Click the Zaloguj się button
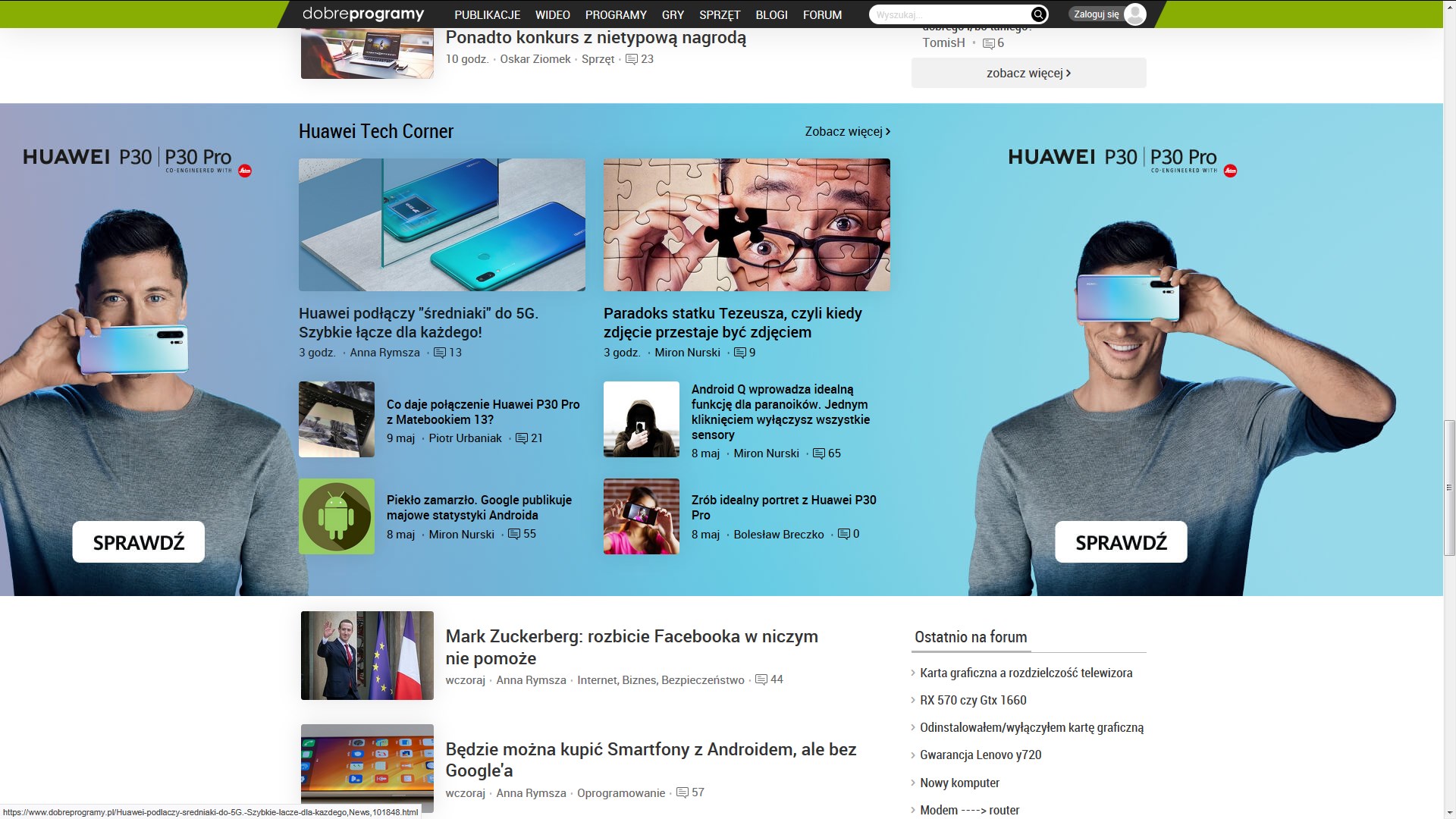The width and height of the screenshot is (1456, 819). (1097, 14)
